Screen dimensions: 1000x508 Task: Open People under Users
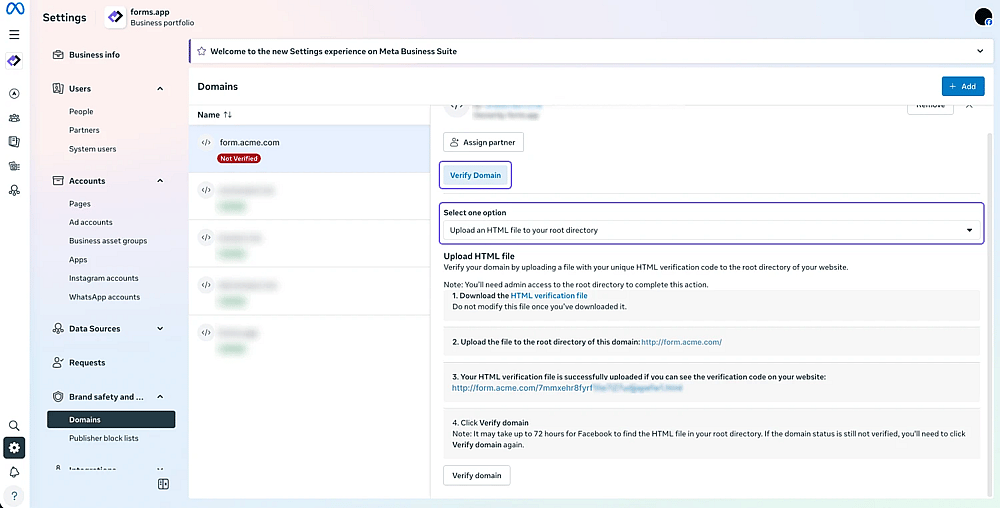[81, 112]
